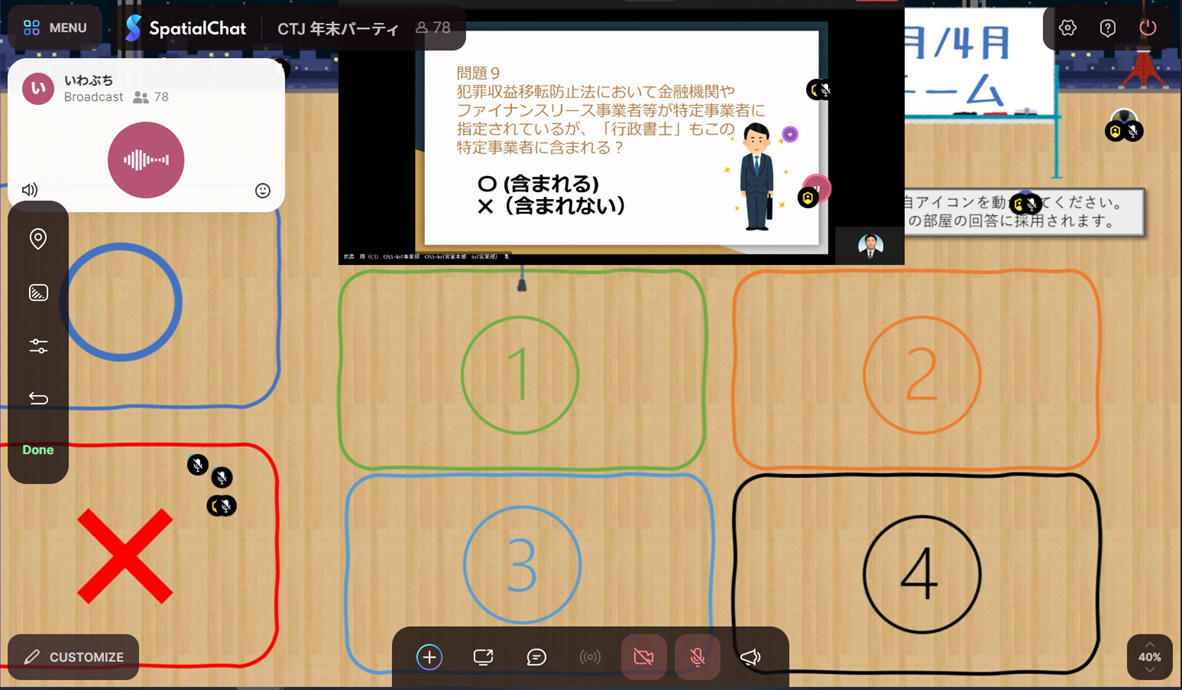Open the chat panel

point(536,657)
